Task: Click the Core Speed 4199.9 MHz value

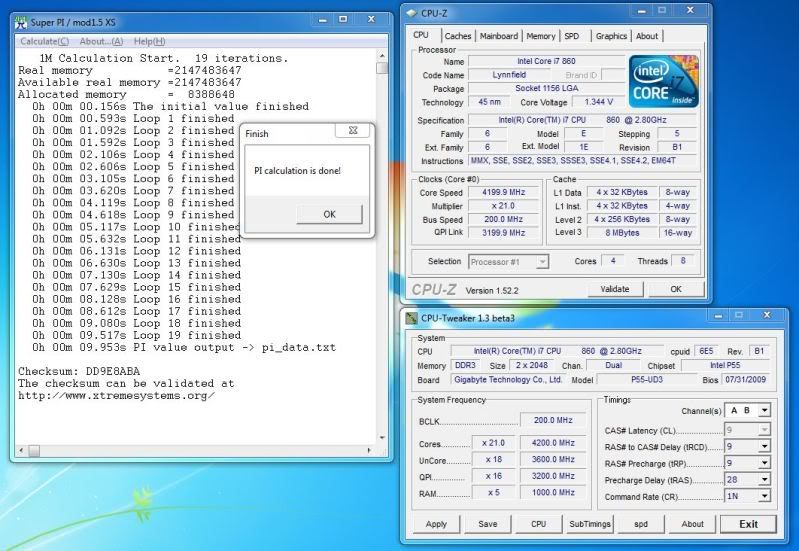Action: click(x=503, y=192)
